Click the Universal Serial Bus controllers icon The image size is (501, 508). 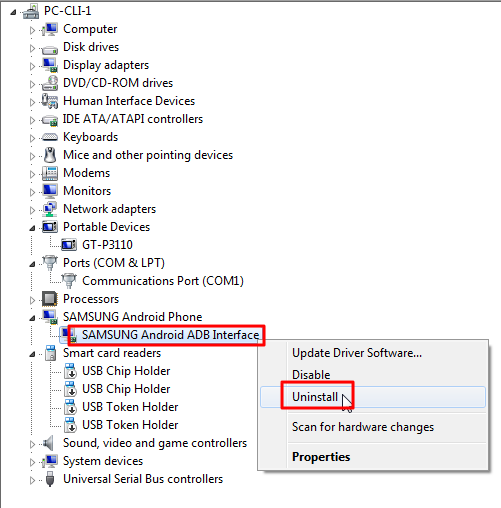tap(50, 479)
